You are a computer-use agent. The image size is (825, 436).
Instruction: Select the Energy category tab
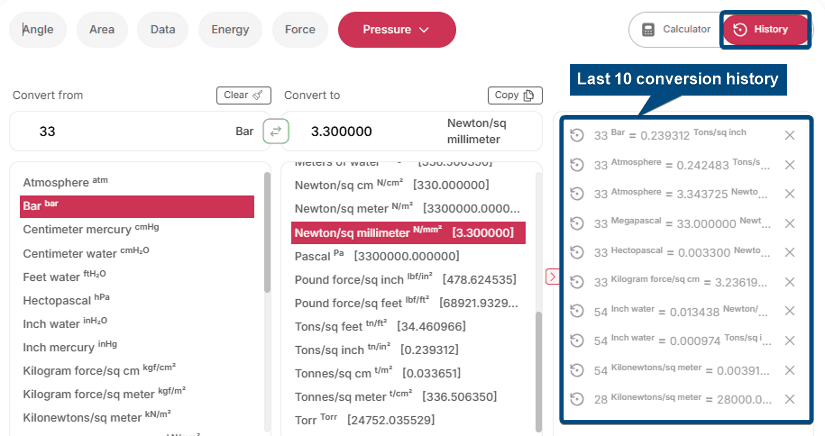tap(230, 30)
